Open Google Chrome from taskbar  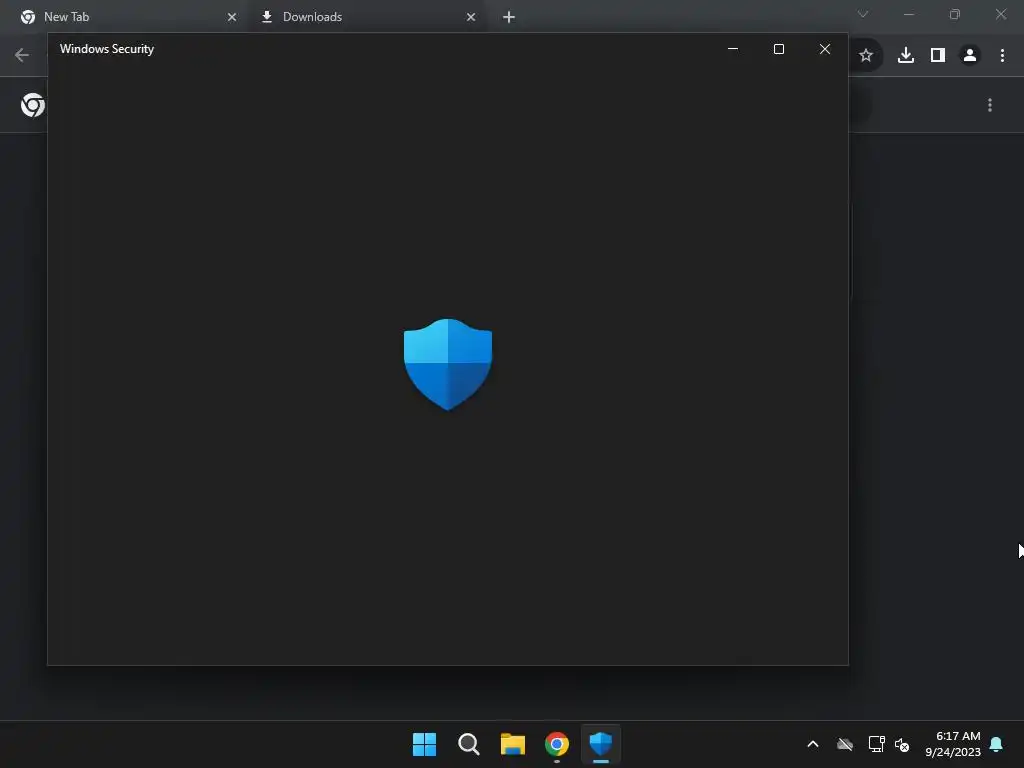pos(557,744)
